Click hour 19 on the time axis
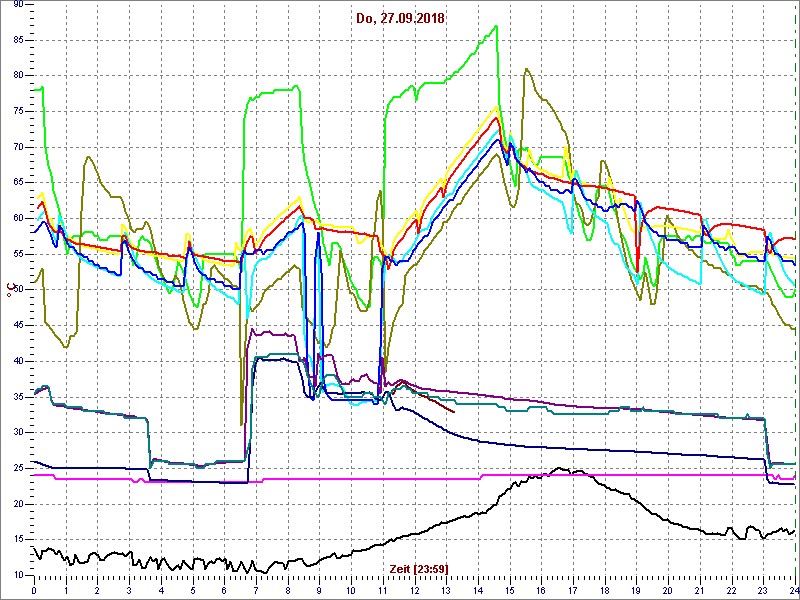Image resolution: width=800 pixels, height=600 pixels. 636,590
